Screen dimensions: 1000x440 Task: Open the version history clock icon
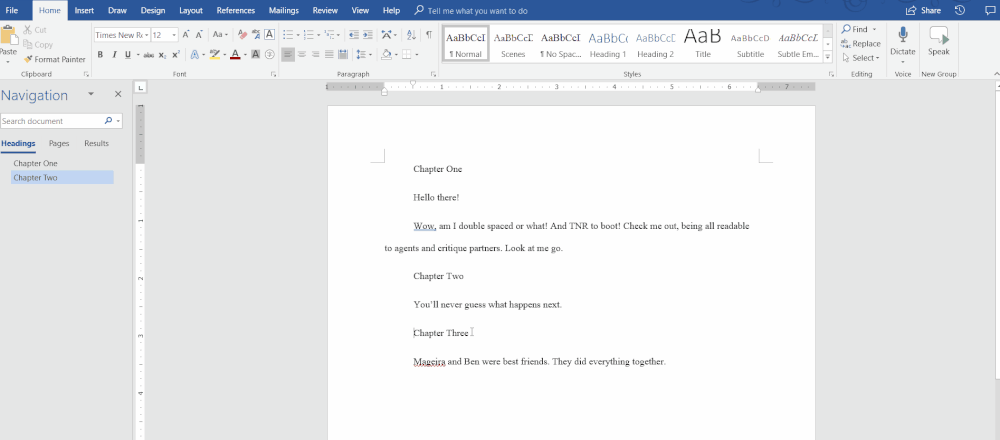960,10
